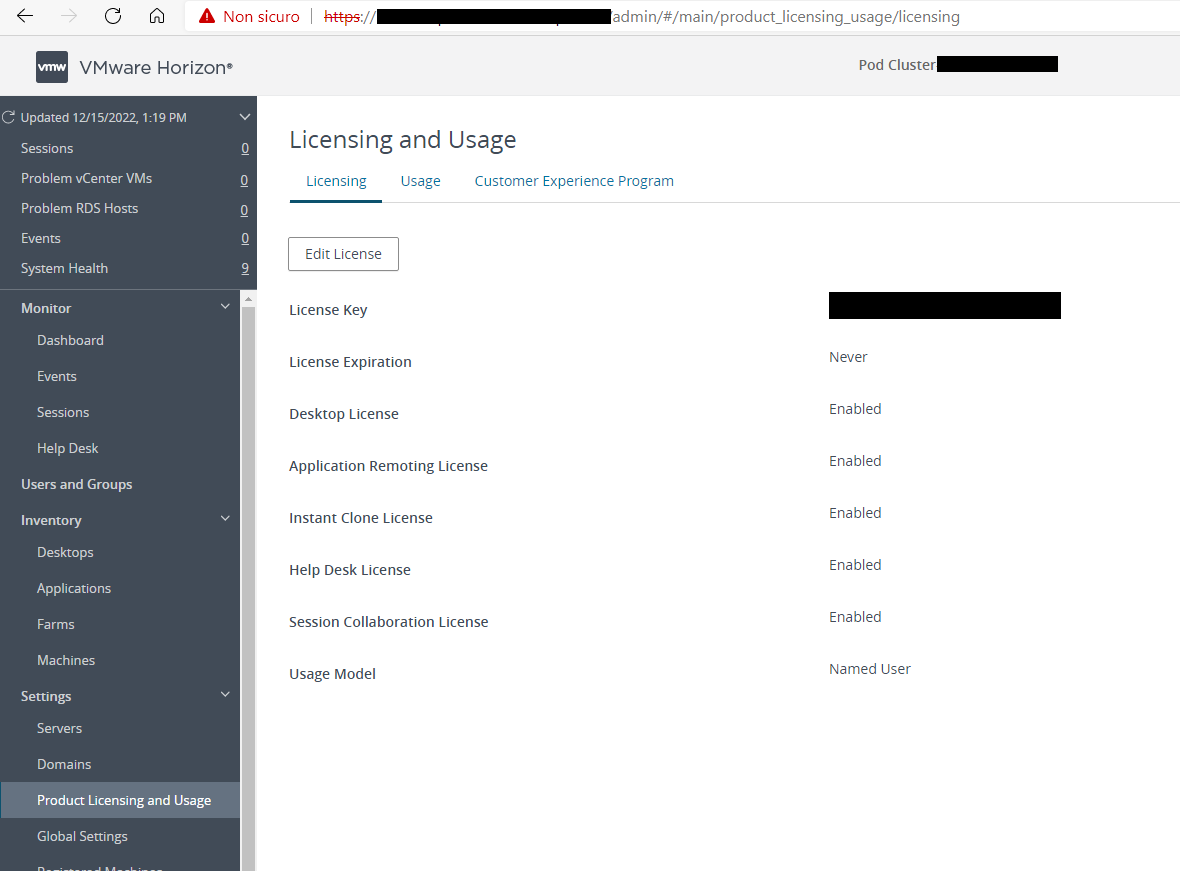Screen dimensions: 1180x871
Task: Open the Problem vCenter VMs count link
Action: point(244,180)
